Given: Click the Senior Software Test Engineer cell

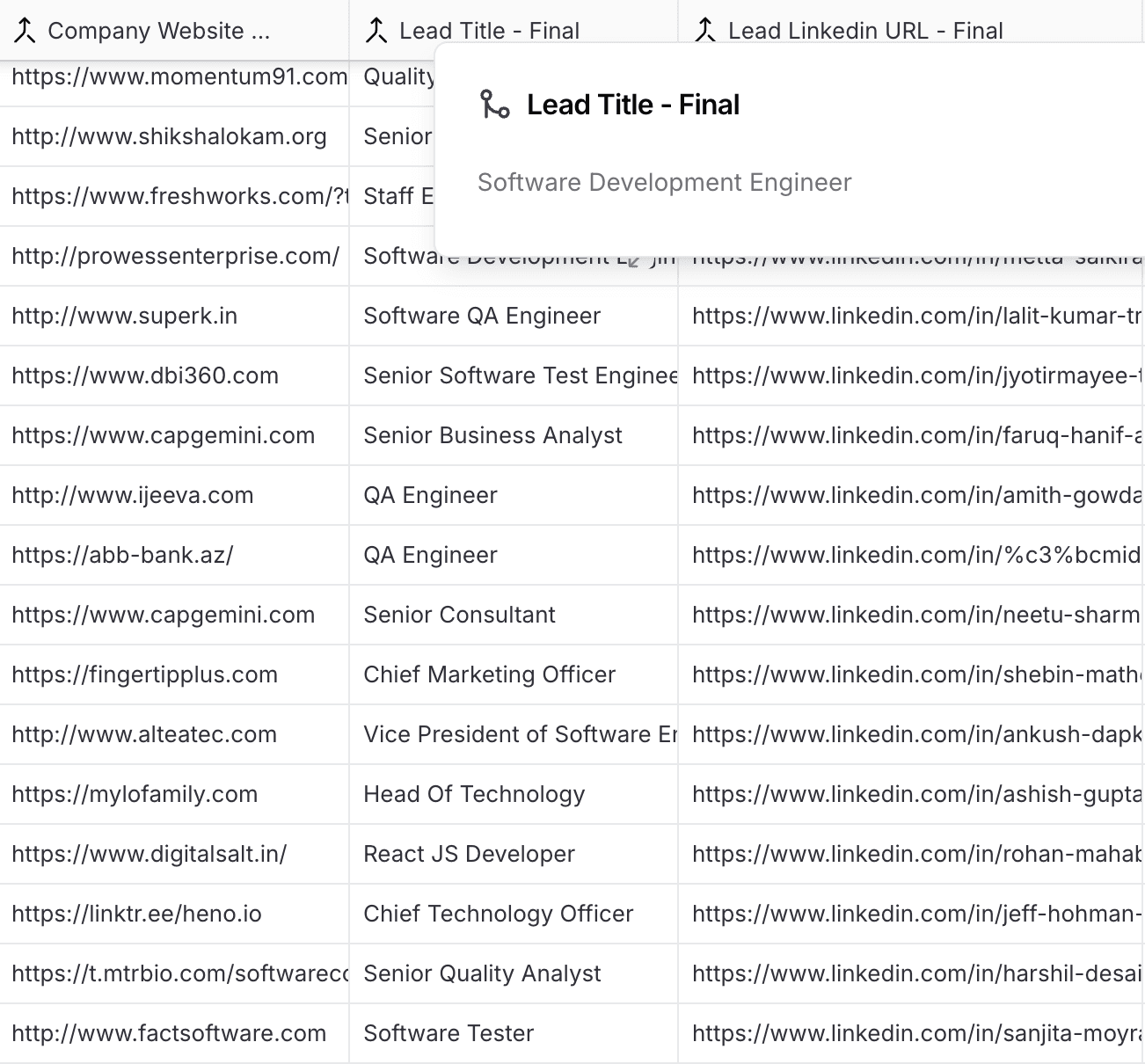Looking at the screenshot, I should click(x=514, y=375).
